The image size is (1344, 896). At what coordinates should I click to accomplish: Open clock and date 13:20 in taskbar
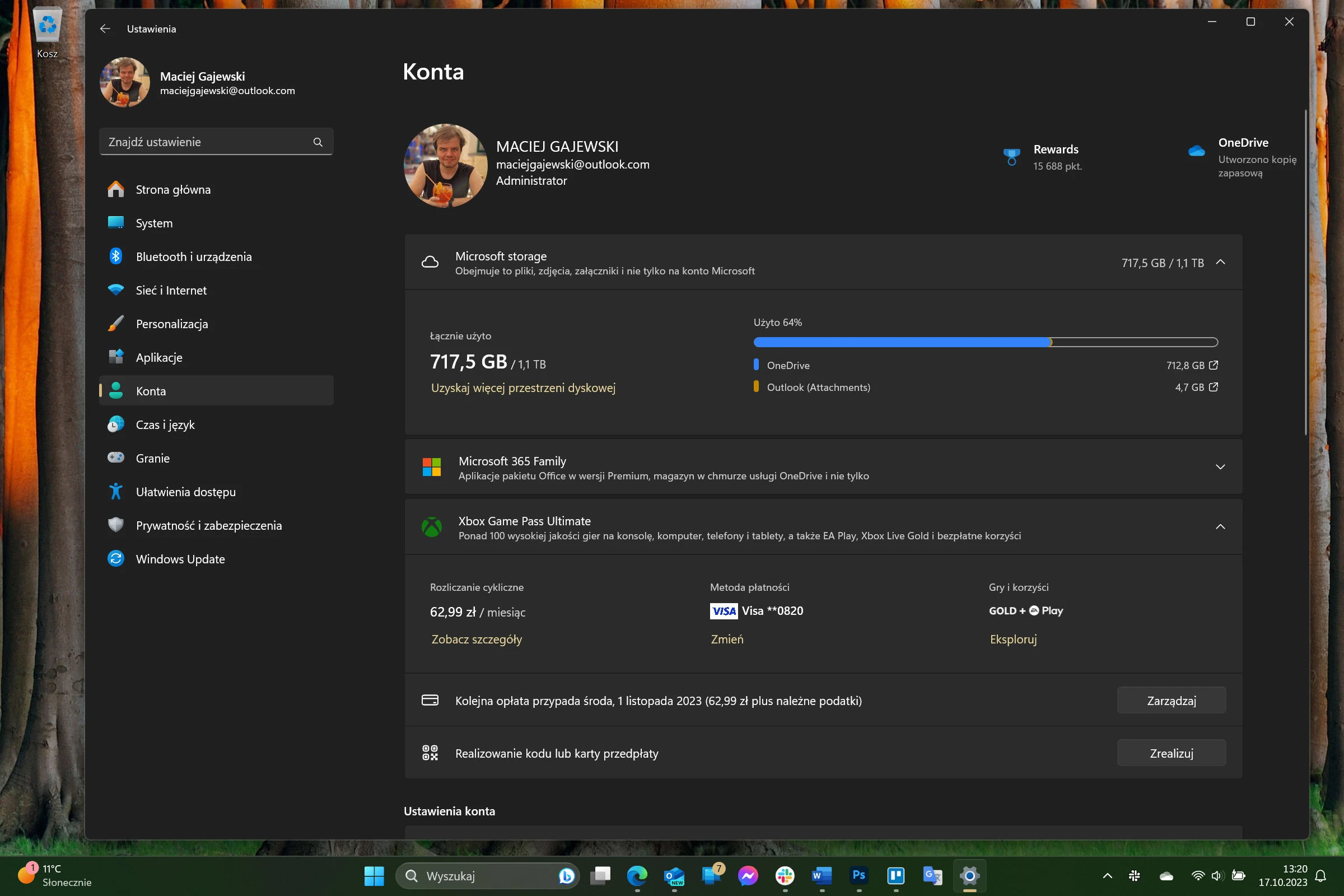(1283, 875)
